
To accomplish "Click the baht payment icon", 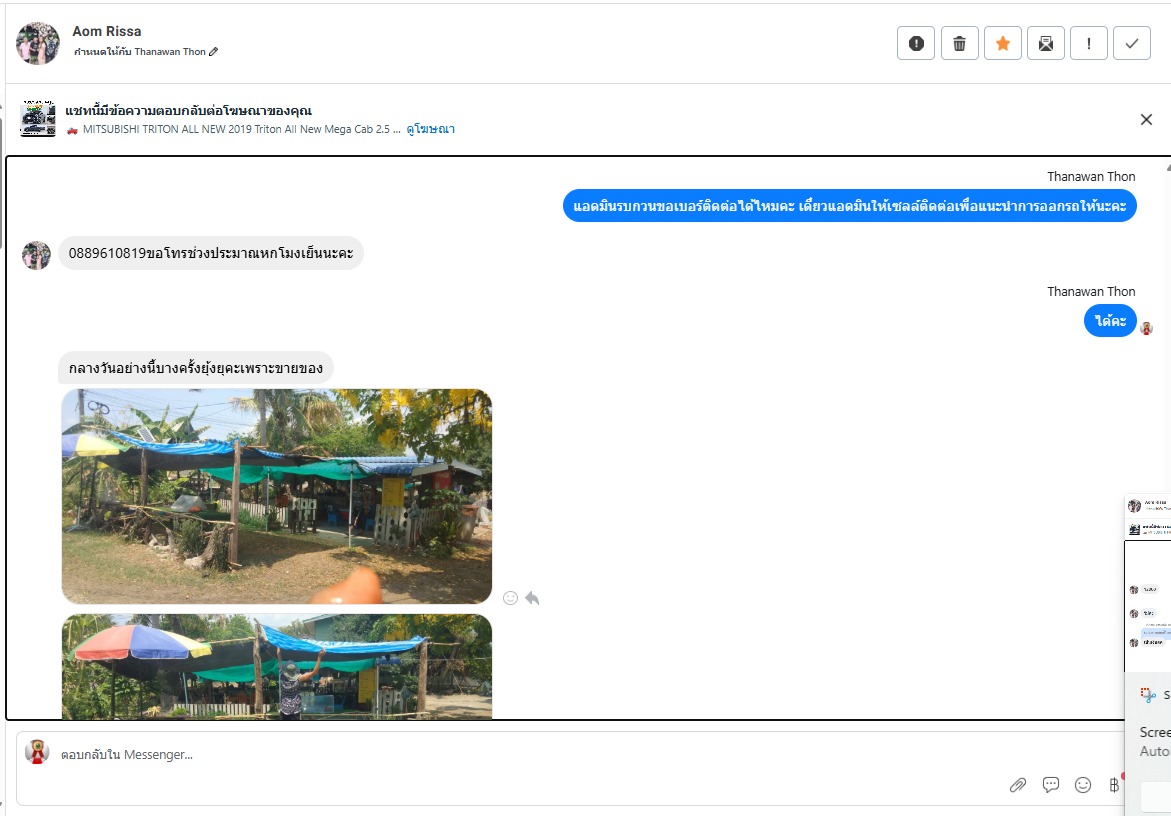I will click(x=1113, y=785).
